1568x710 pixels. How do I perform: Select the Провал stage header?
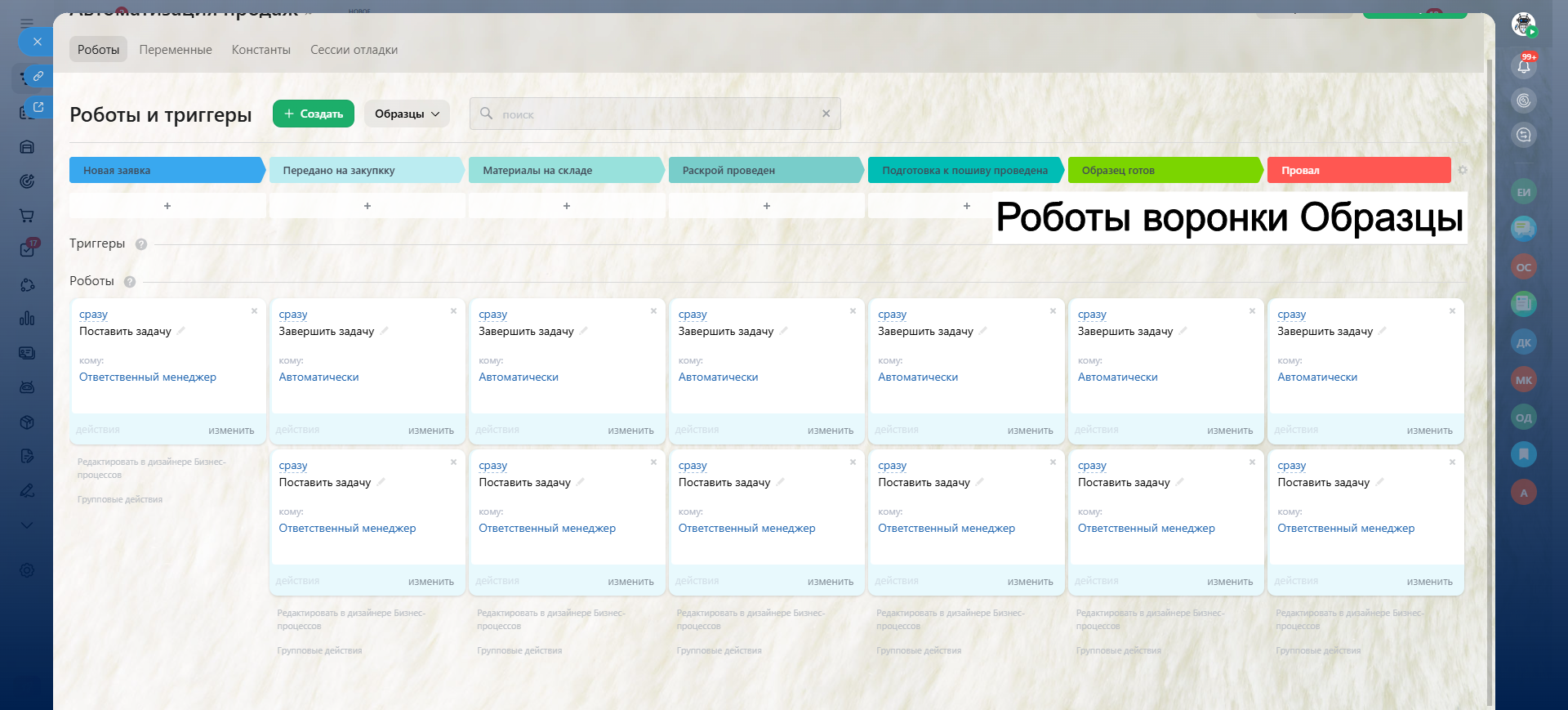point(1359,170)
